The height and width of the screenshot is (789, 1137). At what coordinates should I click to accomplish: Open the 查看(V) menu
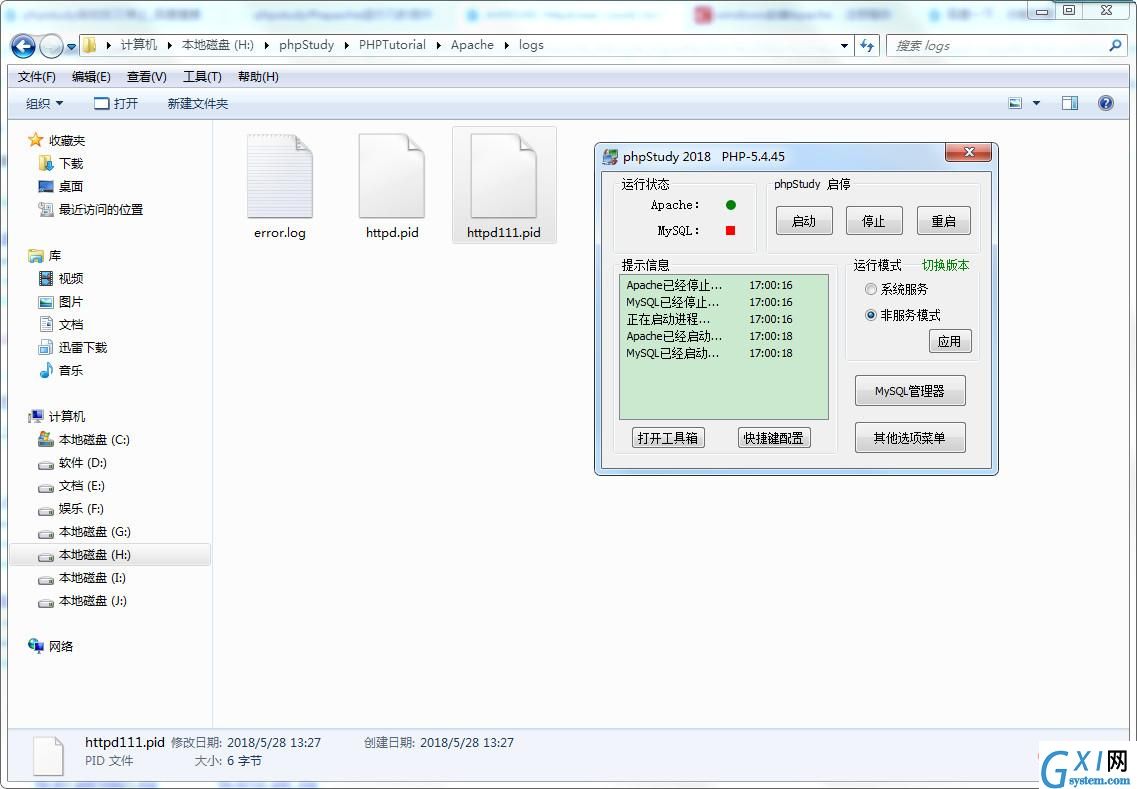pos(146,77)
